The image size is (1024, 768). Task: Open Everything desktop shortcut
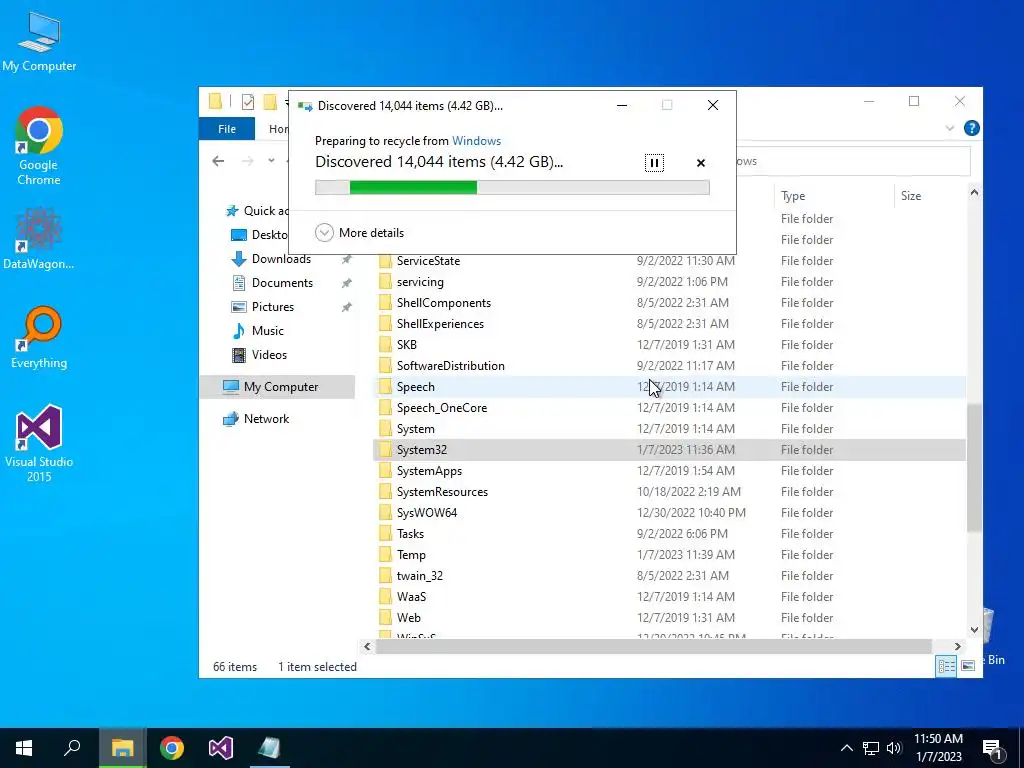39,337
